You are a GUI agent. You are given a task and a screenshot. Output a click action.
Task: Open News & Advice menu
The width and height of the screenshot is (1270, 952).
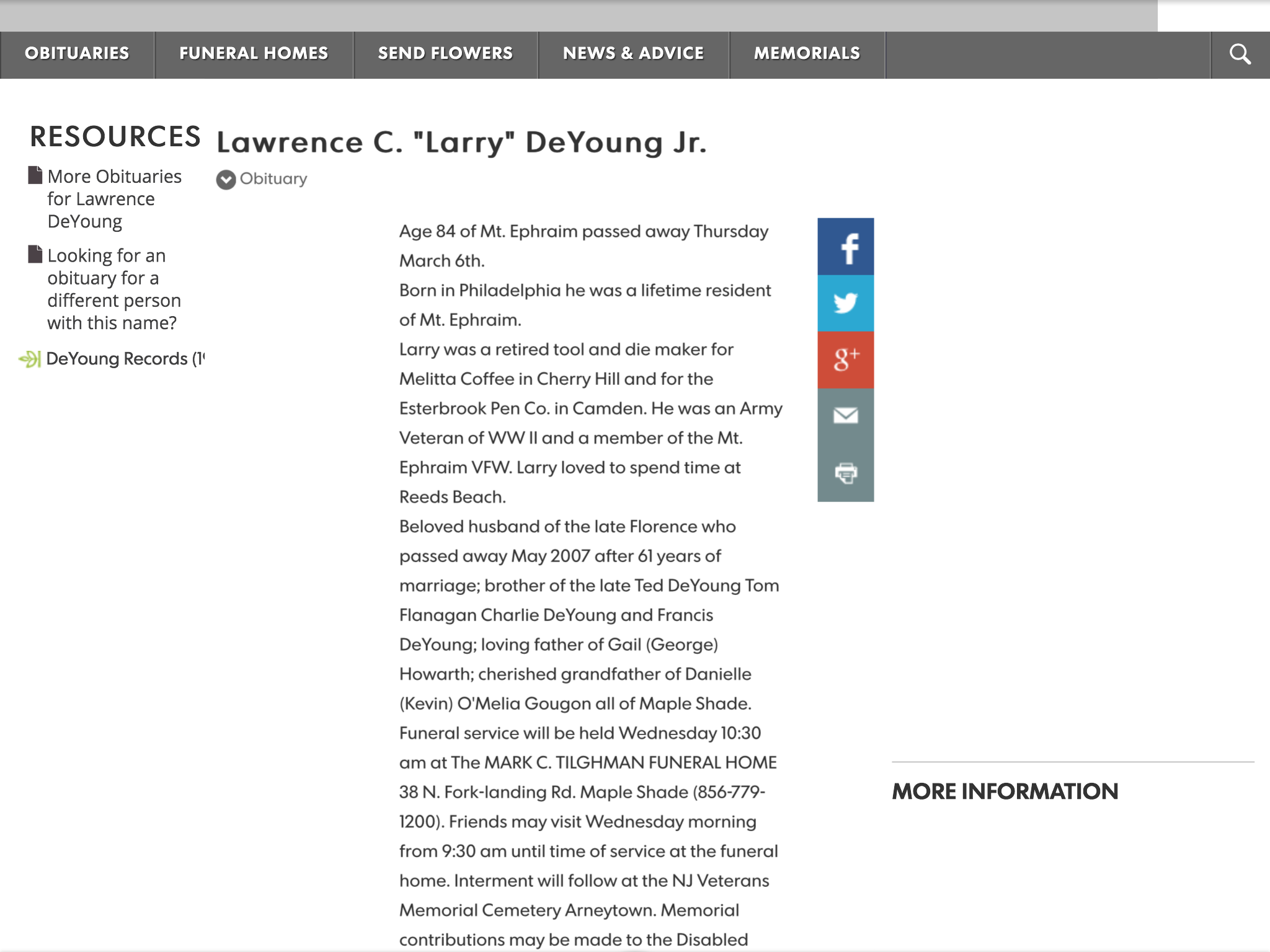[x=633, y=54]
